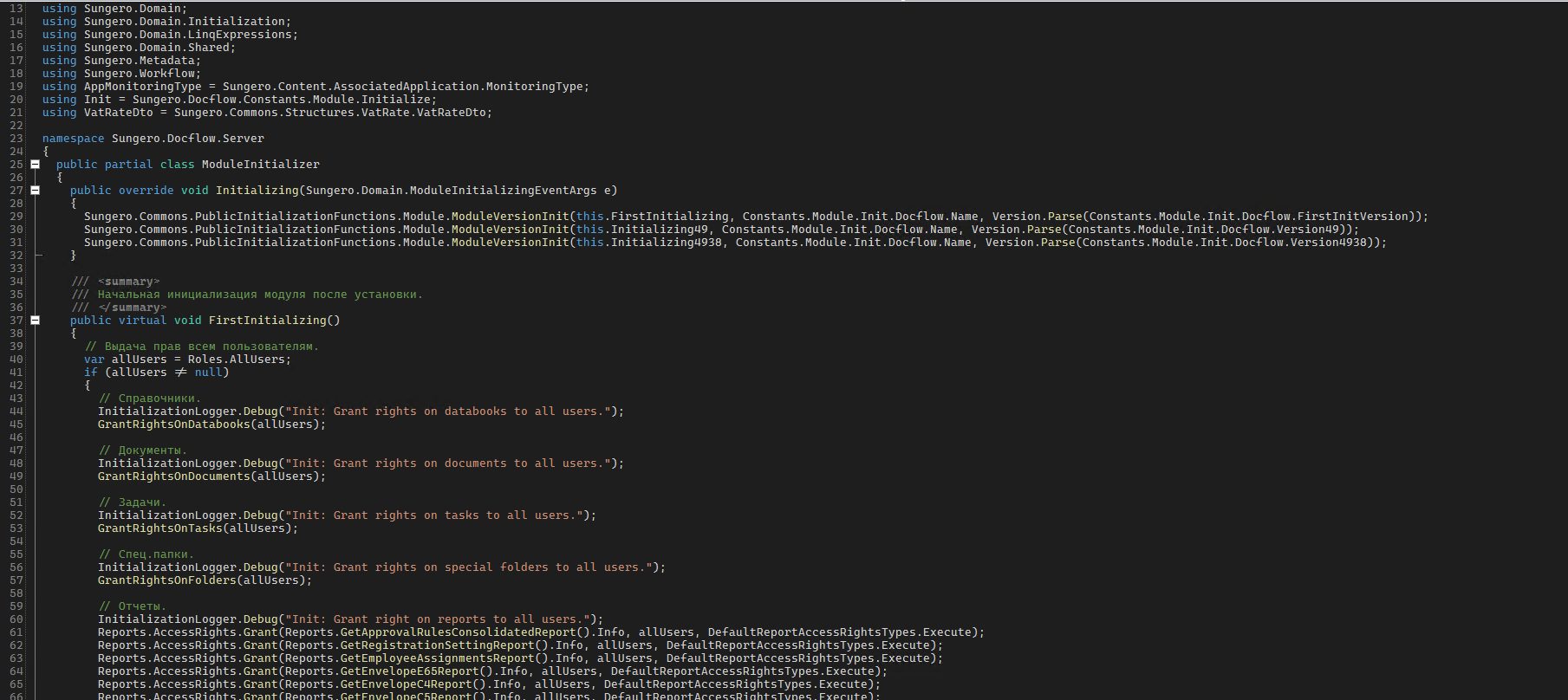
Task: Collapse the Initializing method fold marker
Action: pos(36,190)
